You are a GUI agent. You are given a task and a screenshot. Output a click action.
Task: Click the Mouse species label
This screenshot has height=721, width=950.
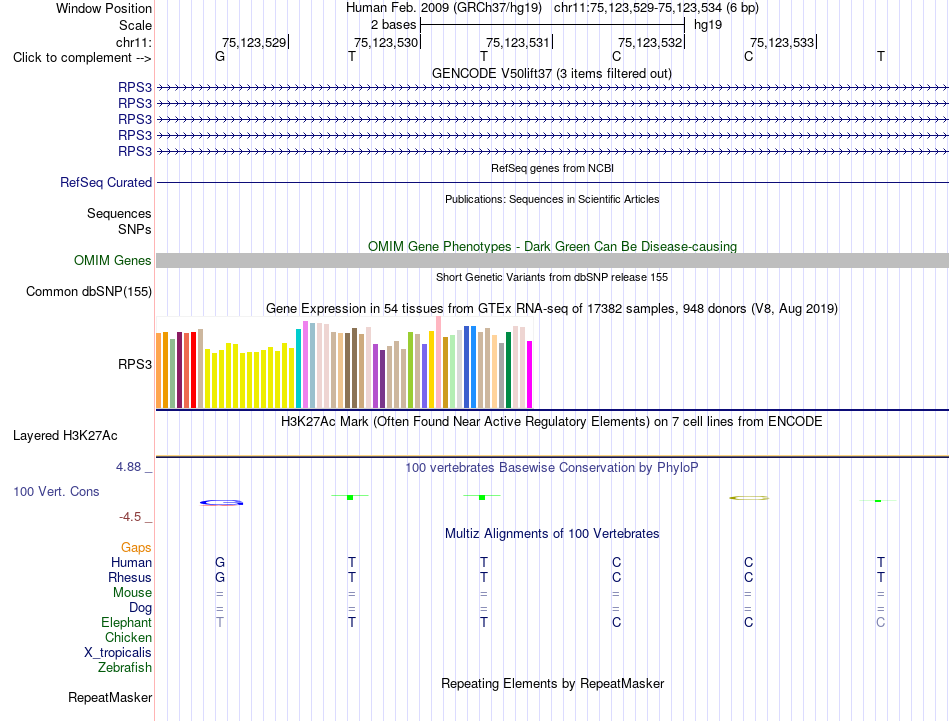[132, 593]
